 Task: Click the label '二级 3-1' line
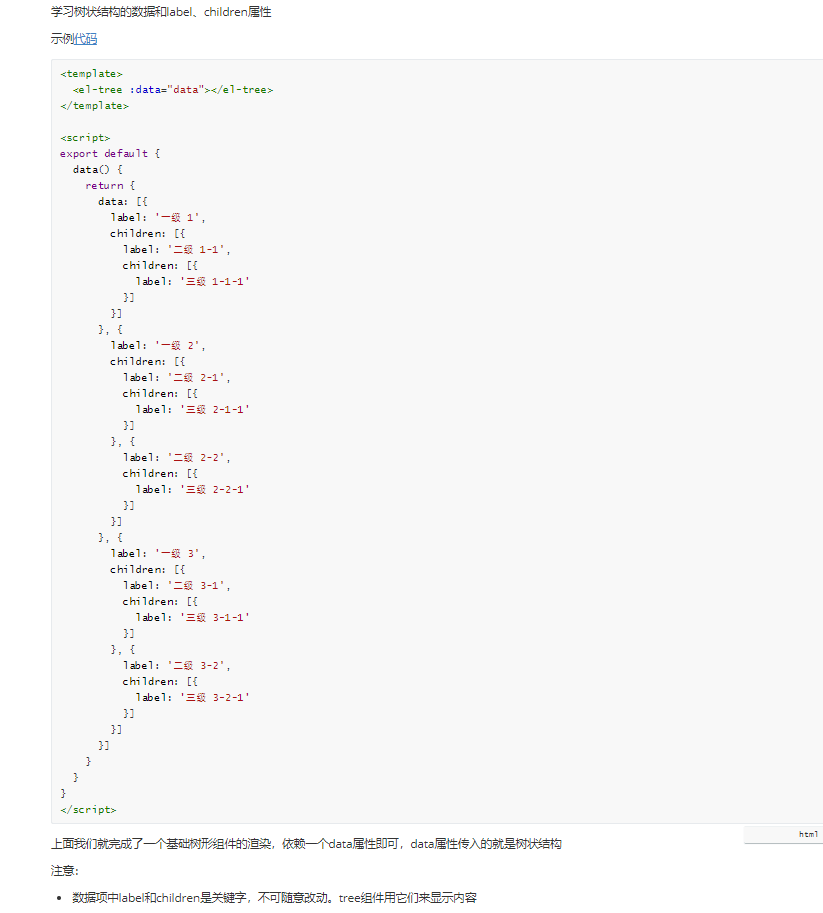click(176, 586)
